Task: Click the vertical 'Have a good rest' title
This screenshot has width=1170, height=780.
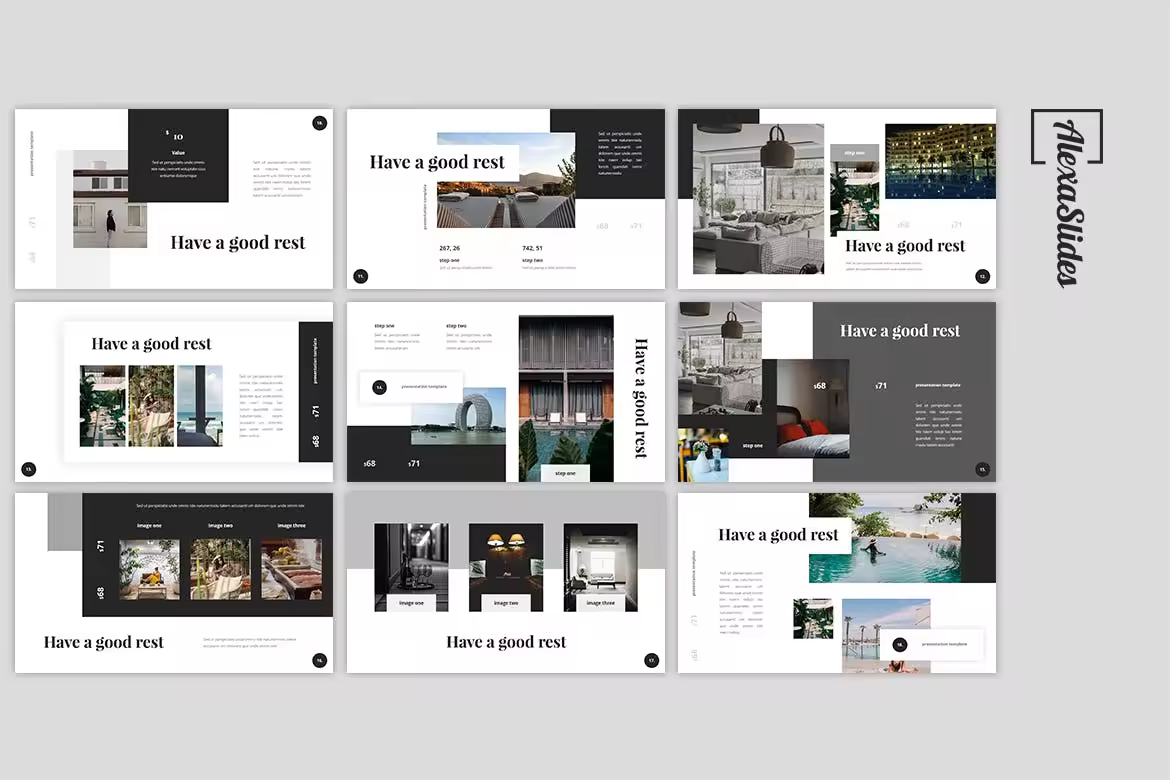Action: coord(640,397)
